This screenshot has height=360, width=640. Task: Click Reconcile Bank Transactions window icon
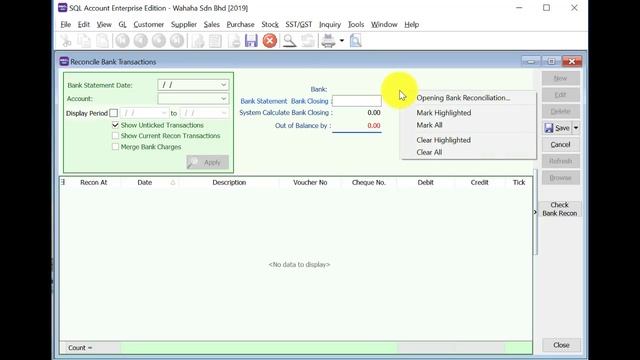point(64,62)
